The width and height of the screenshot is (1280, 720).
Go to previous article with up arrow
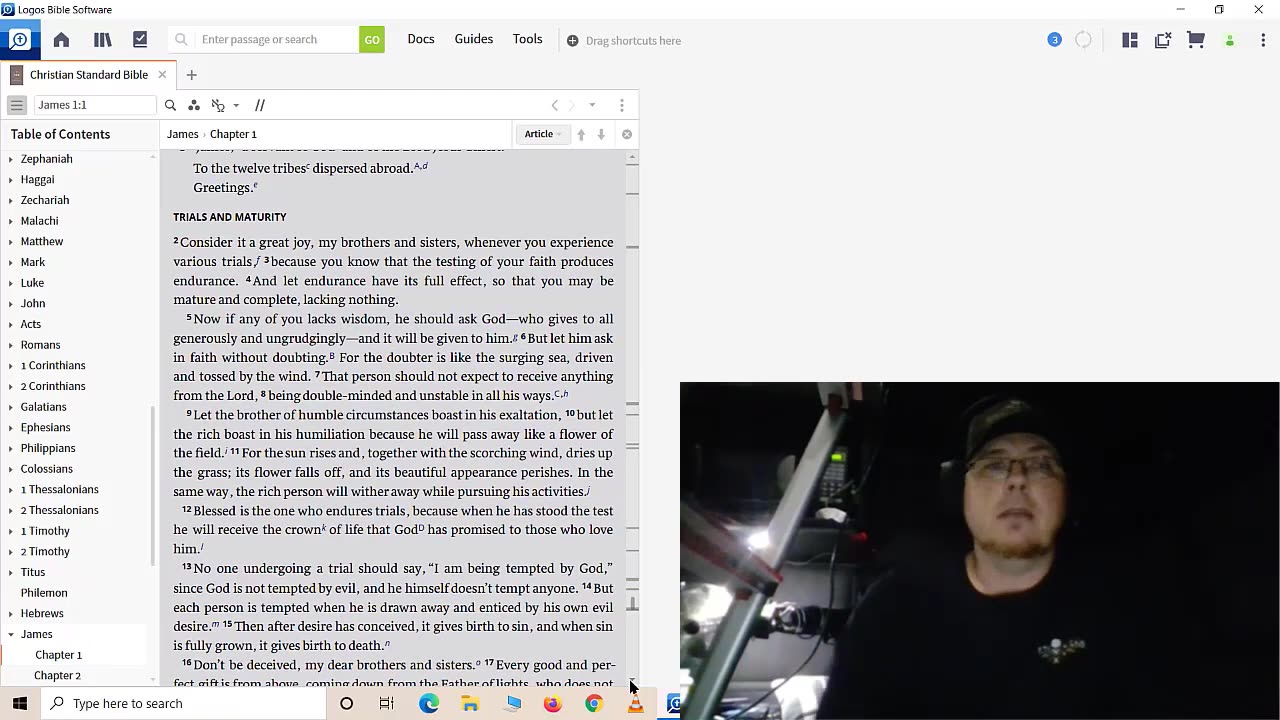coord(581,134)
